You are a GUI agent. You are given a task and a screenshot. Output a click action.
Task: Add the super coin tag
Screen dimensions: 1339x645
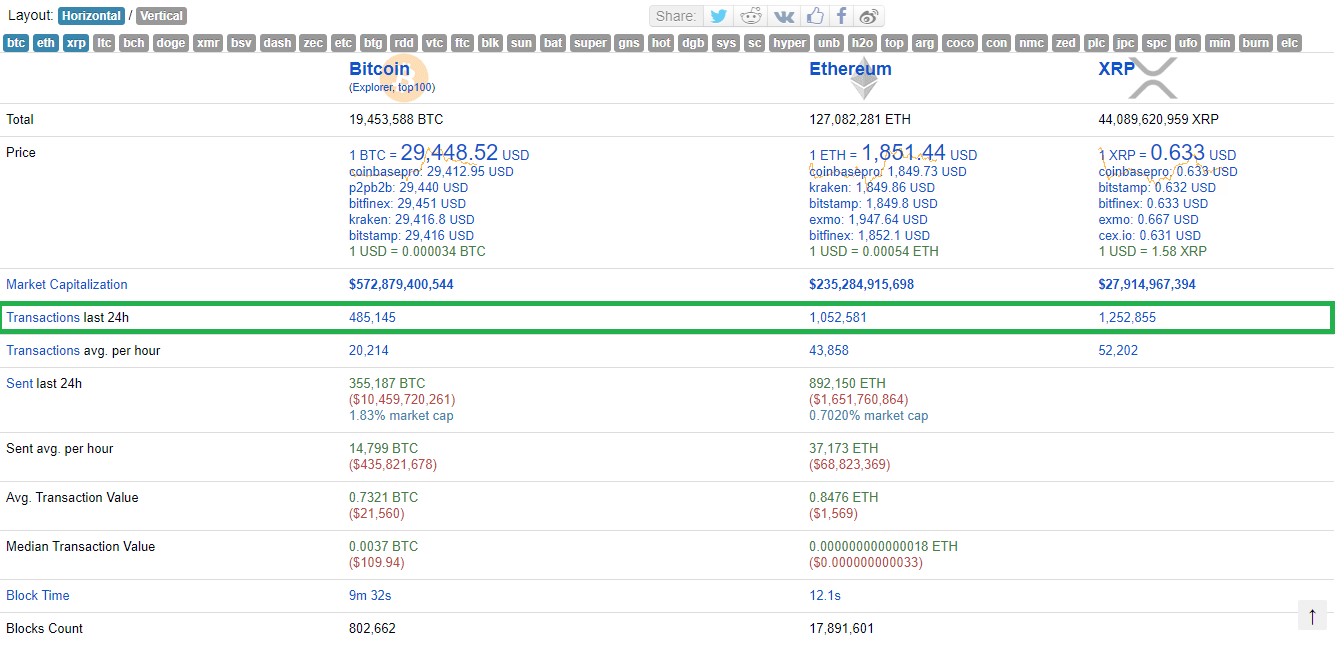(x=590, y=43)
